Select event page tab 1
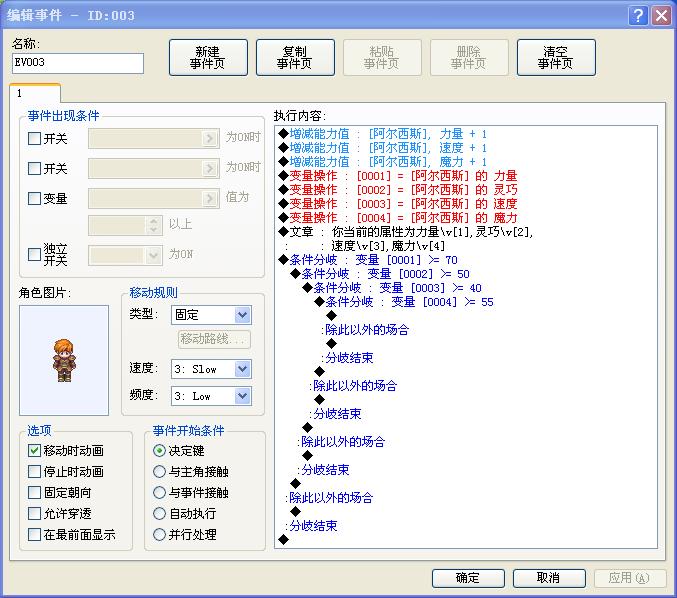677x598 pixels. point(35,93)
